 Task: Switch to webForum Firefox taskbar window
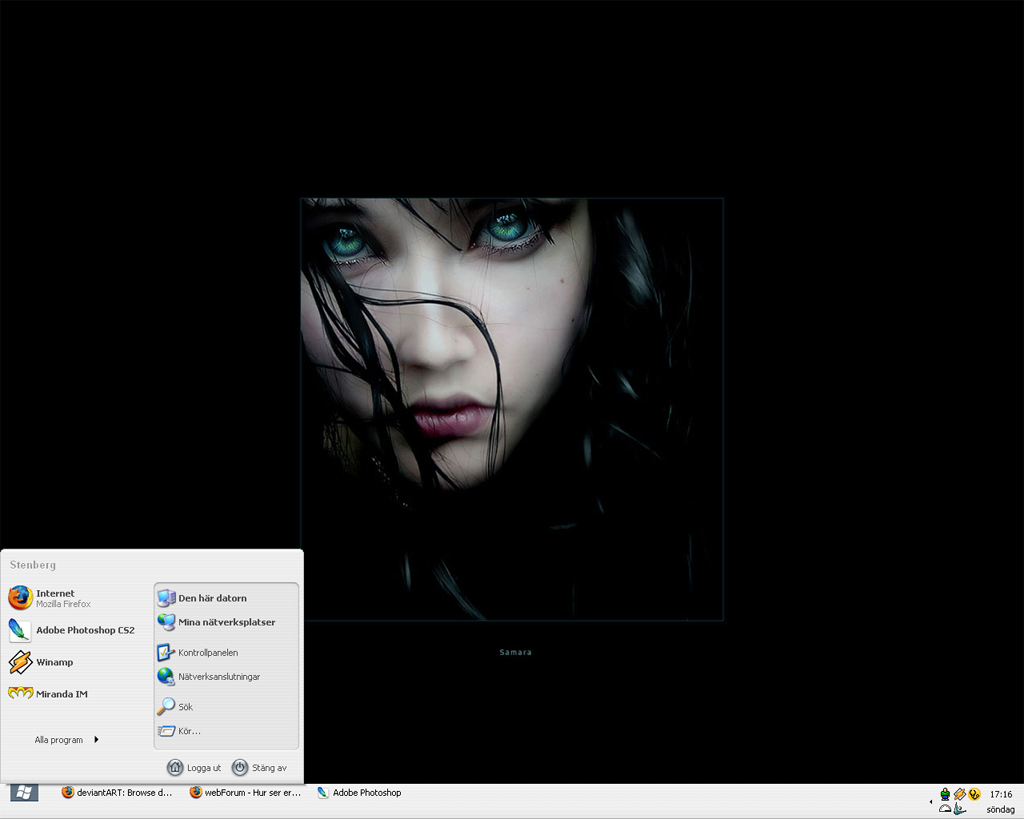[246, 793]
